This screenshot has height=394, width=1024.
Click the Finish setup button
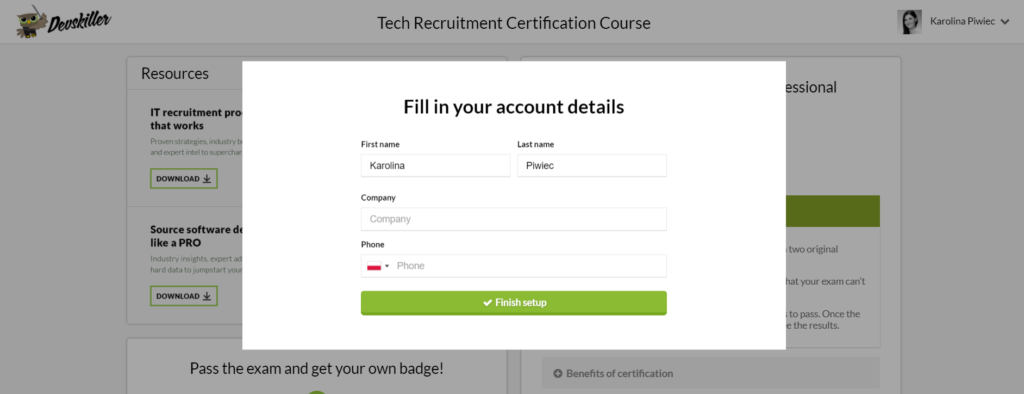point(513,303)
